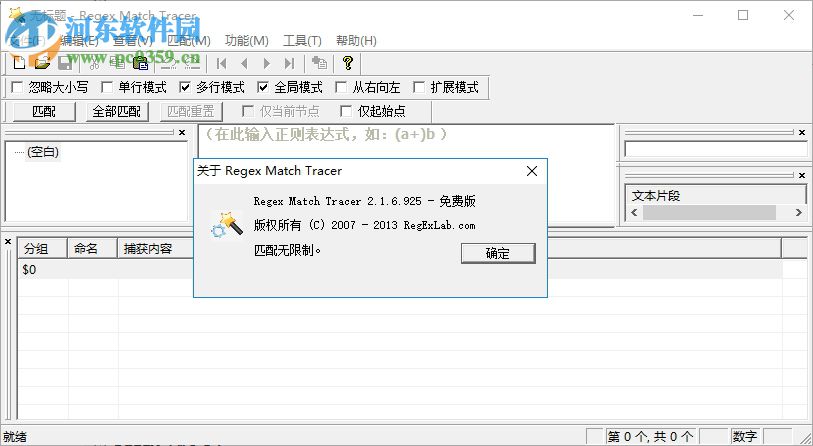
Task: Toggle 忽略大小写 checkbox
Action: click(17, 87)
